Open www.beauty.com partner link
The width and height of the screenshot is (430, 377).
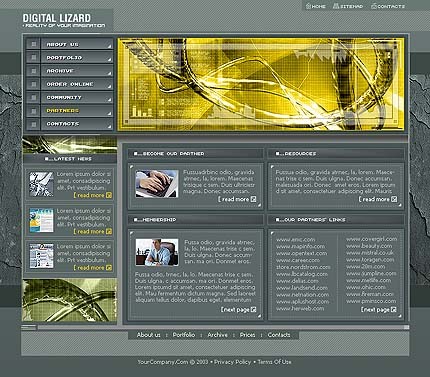(369, 246)
